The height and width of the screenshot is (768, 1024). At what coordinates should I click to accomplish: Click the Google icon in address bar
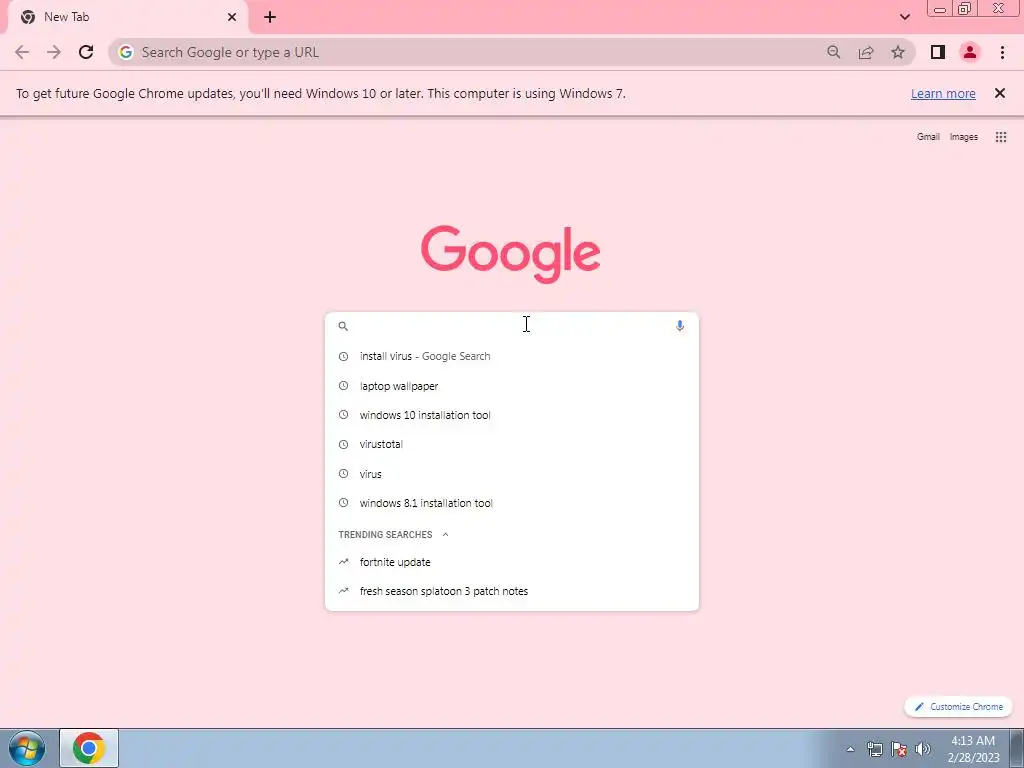126,52
